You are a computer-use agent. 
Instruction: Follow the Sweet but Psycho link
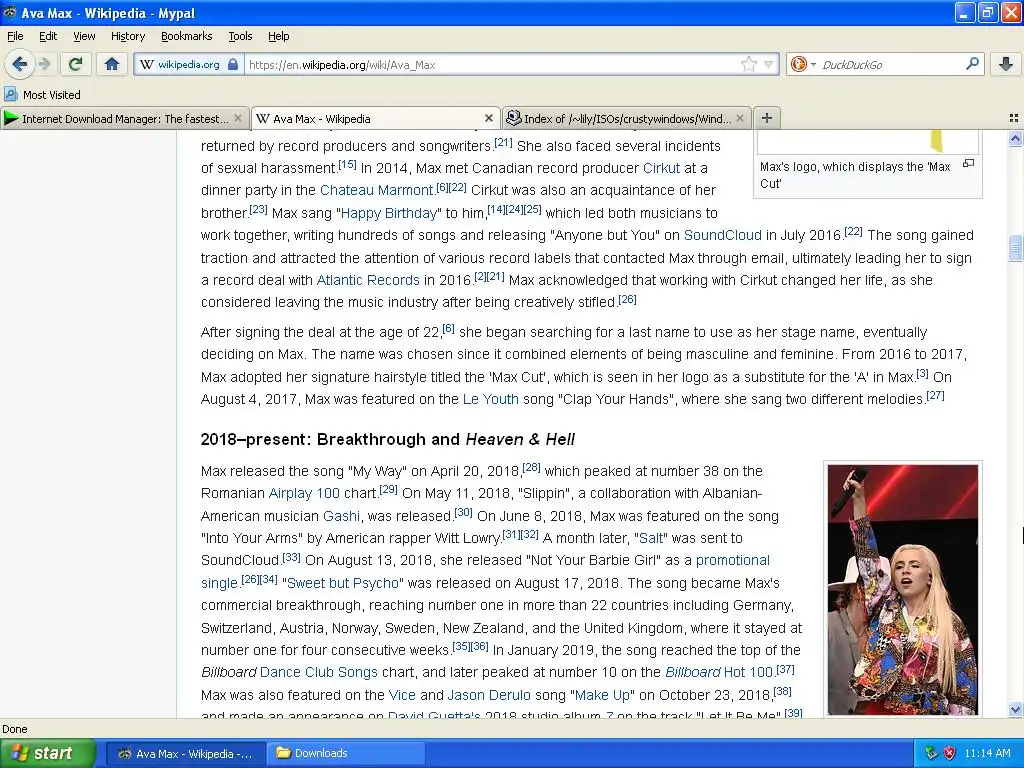coord(342,583)
